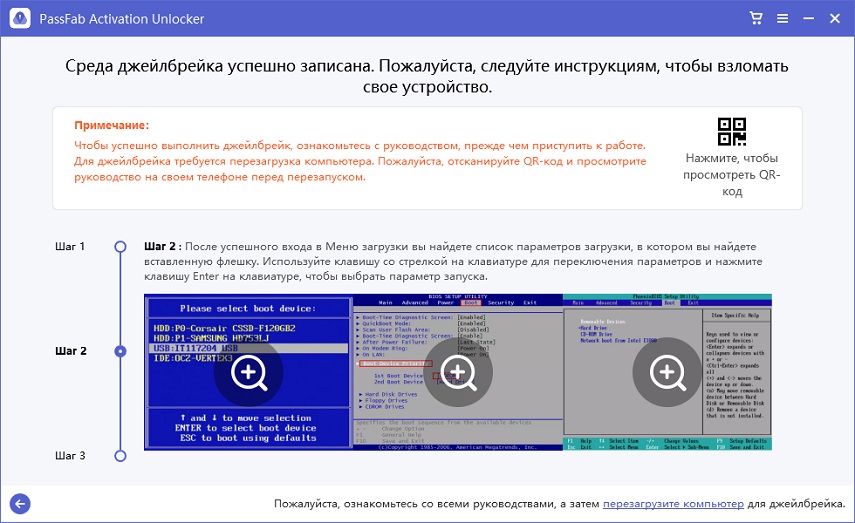Select the Шаг 3 step circle
This screenshot has width=855, height=523.
(x=120, y=455)
